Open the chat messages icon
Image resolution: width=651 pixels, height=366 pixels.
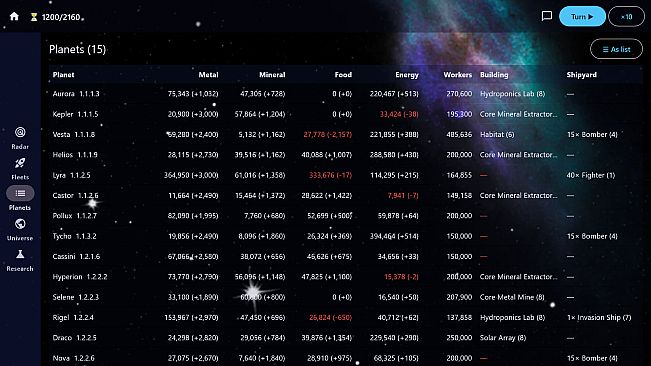point(547,16)
